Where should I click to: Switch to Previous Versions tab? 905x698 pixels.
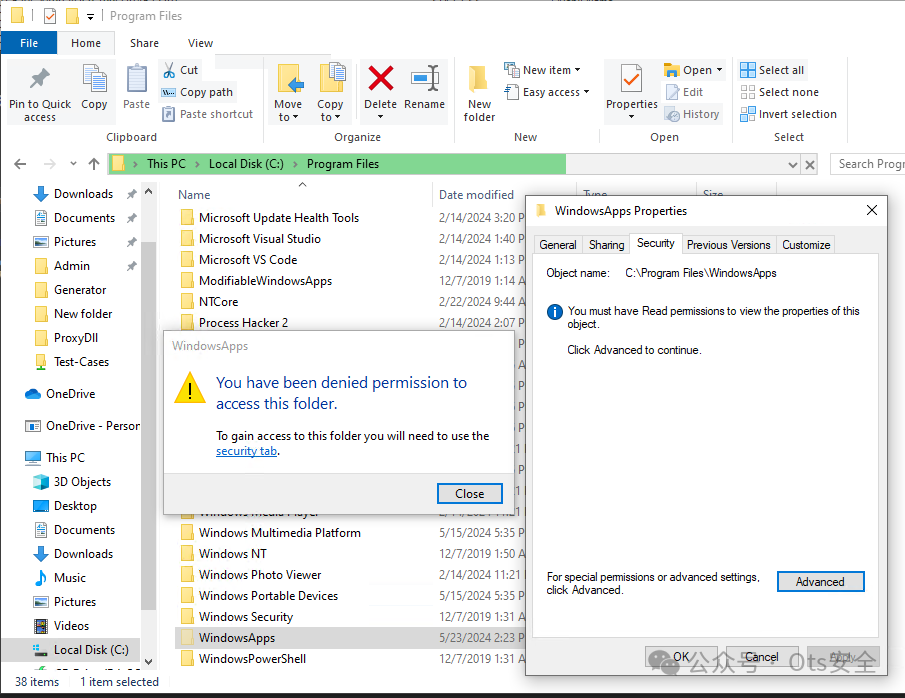click(x=728, y=245)
